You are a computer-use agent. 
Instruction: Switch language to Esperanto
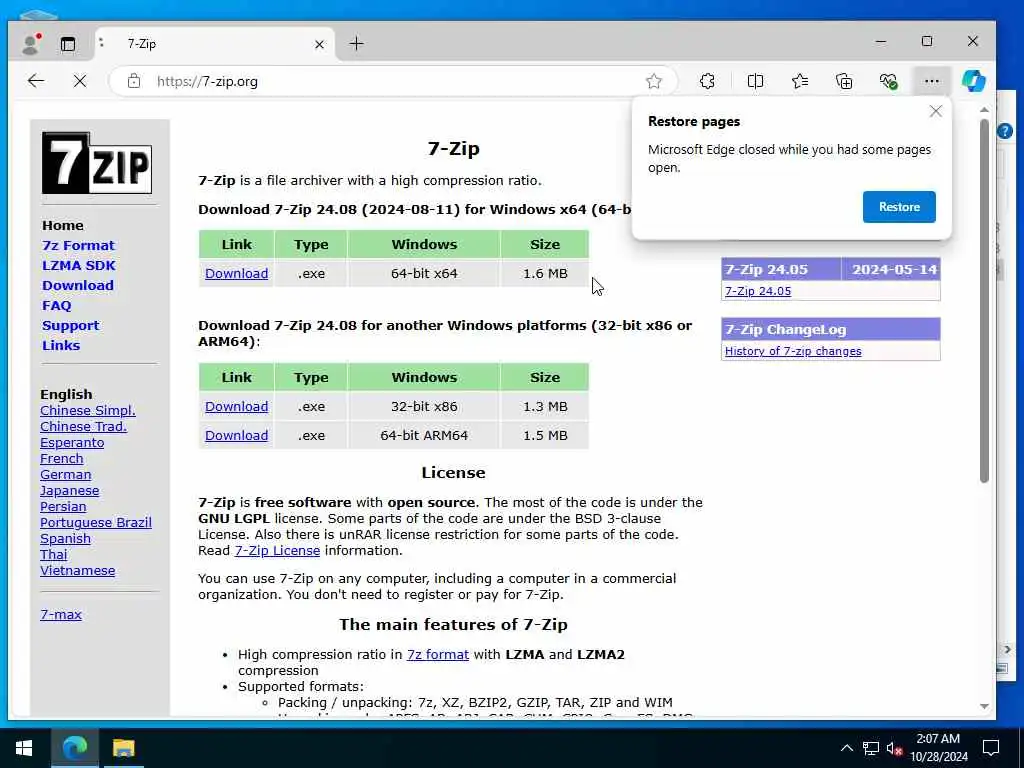tap(72, 443)
